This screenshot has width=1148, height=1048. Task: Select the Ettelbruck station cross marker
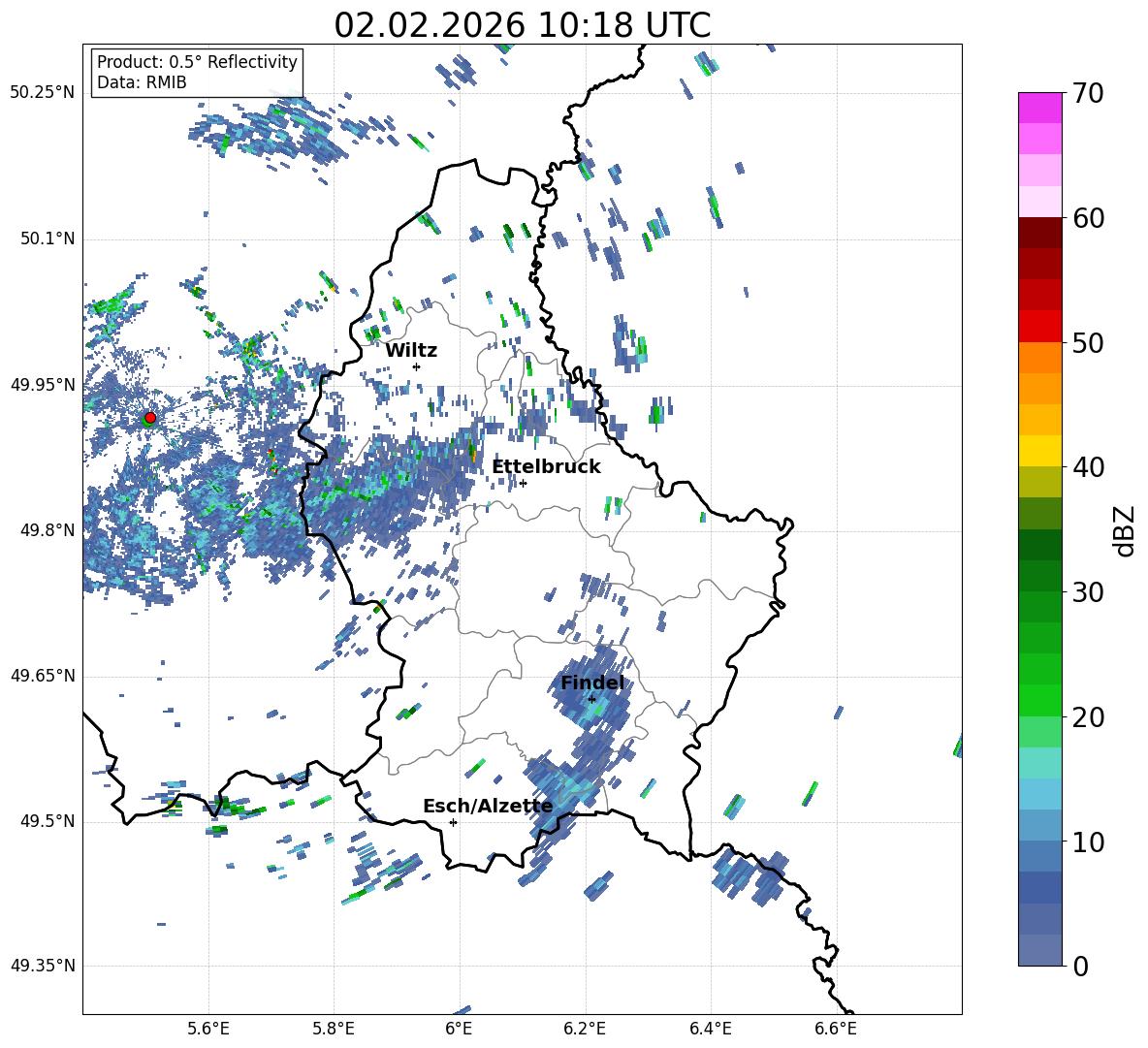[x=523, y=483]
